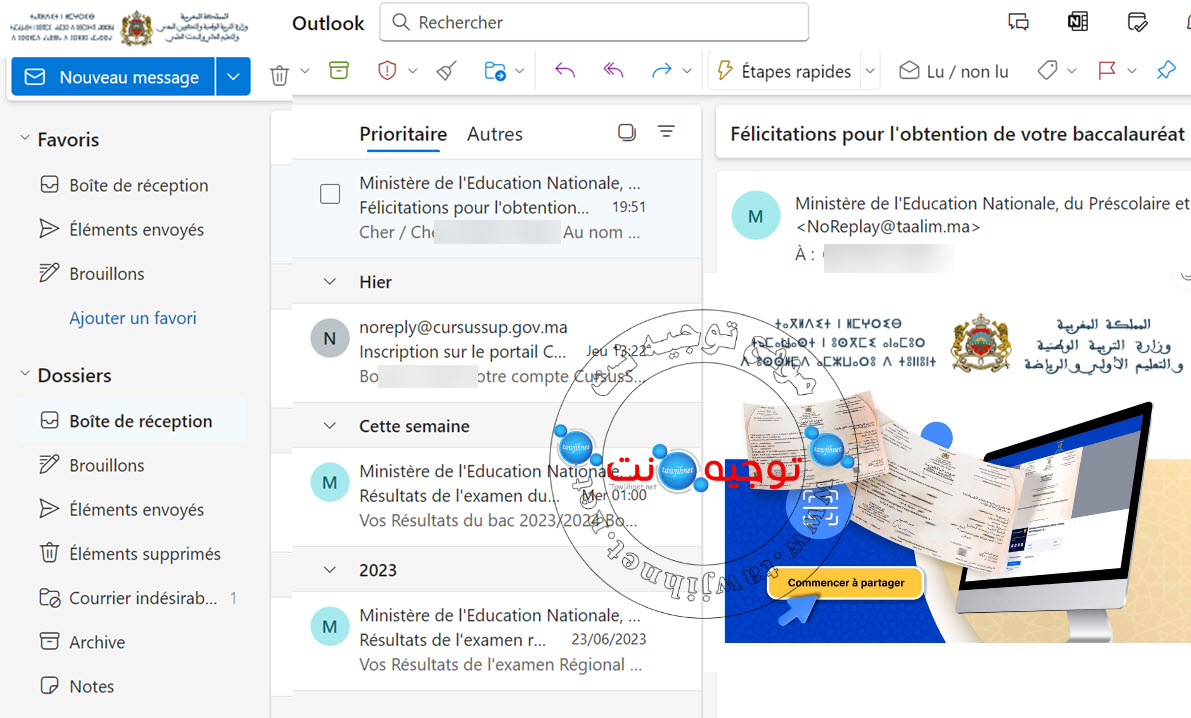Open the Nouveau message dropdown arrow
1191x718 pixels.
(x=233, y=77)
